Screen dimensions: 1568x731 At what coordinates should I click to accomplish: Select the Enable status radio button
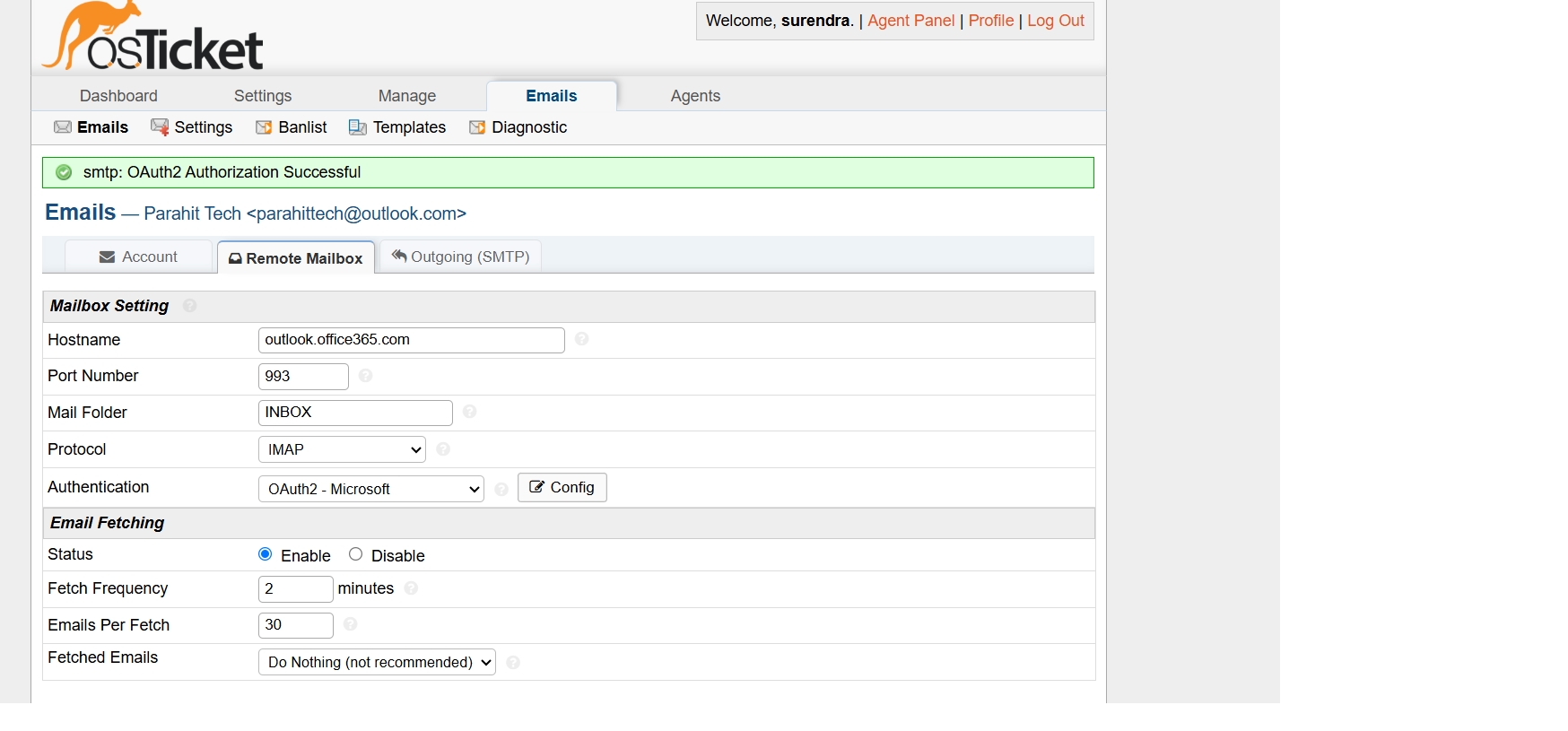click(266, 554)
